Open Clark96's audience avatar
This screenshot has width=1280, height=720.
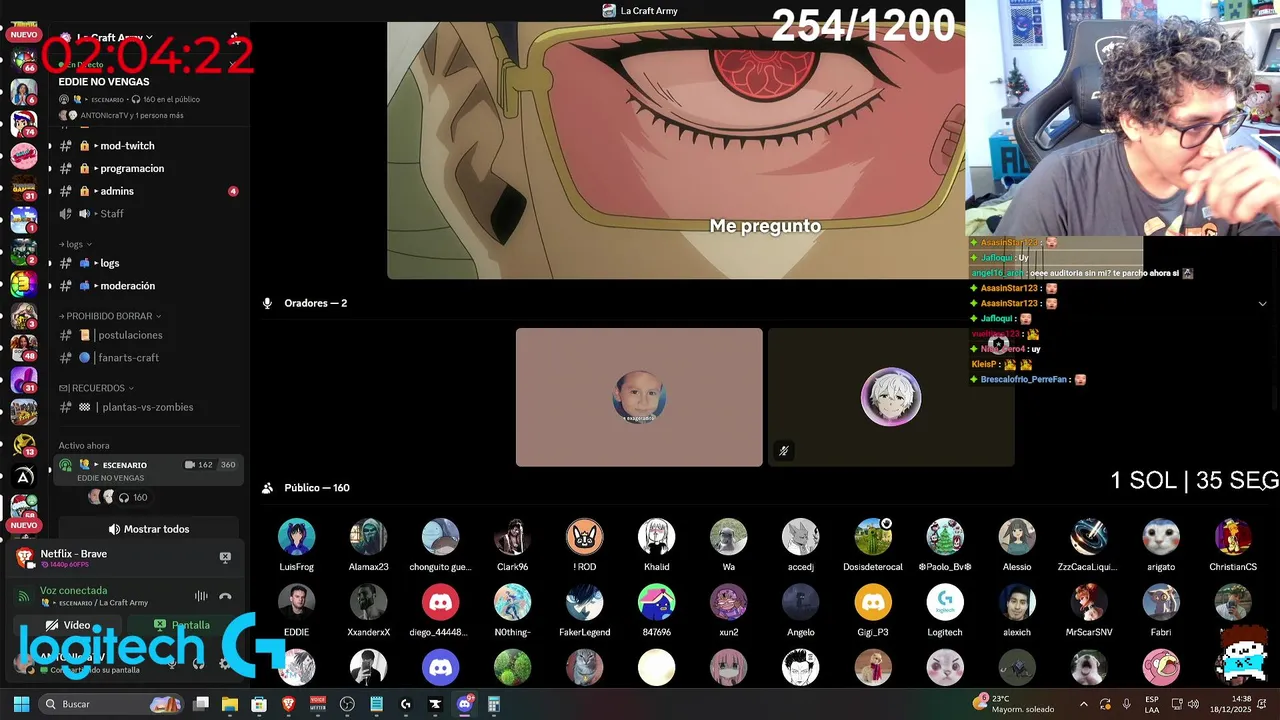[512, 537]
